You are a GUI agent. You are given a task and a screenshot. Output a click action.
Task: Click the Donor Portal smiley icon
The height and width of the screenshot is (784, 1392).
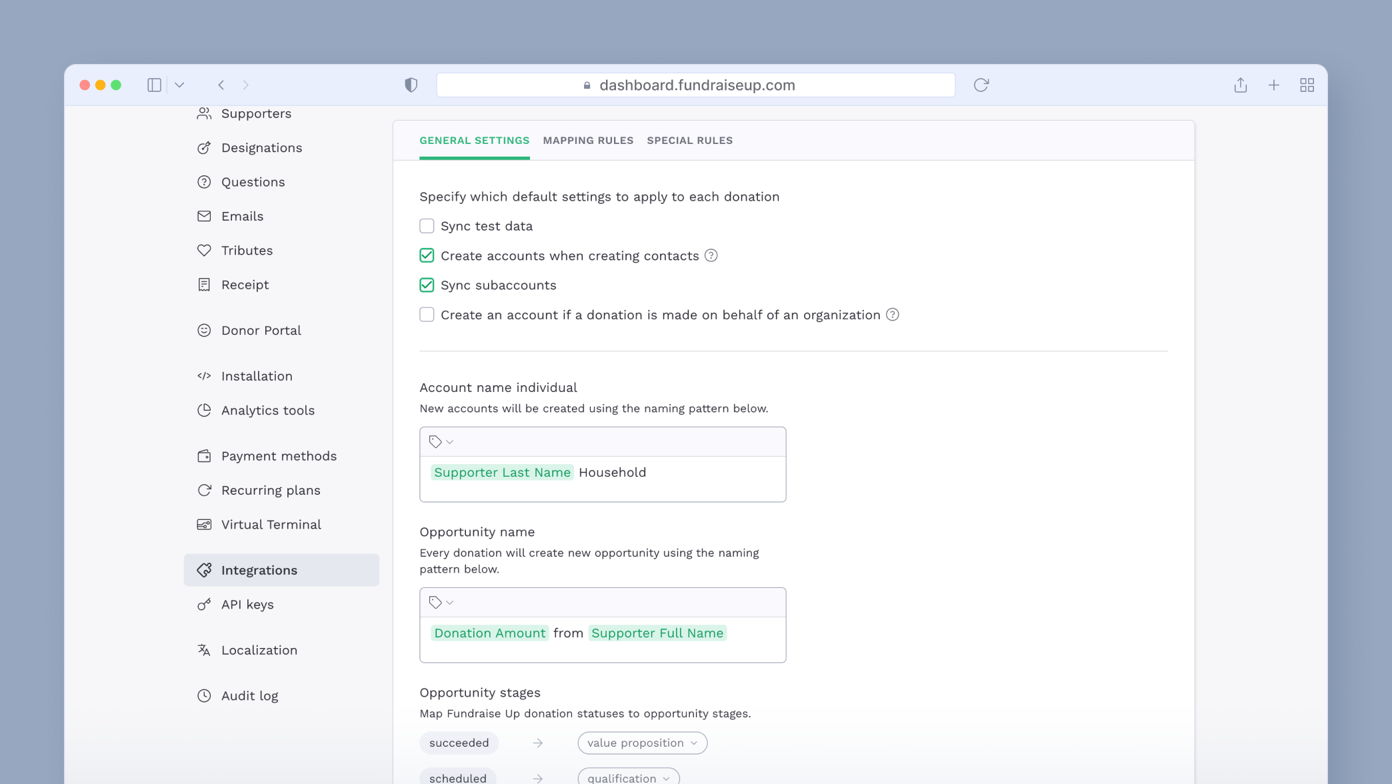[x=203, y=330]
